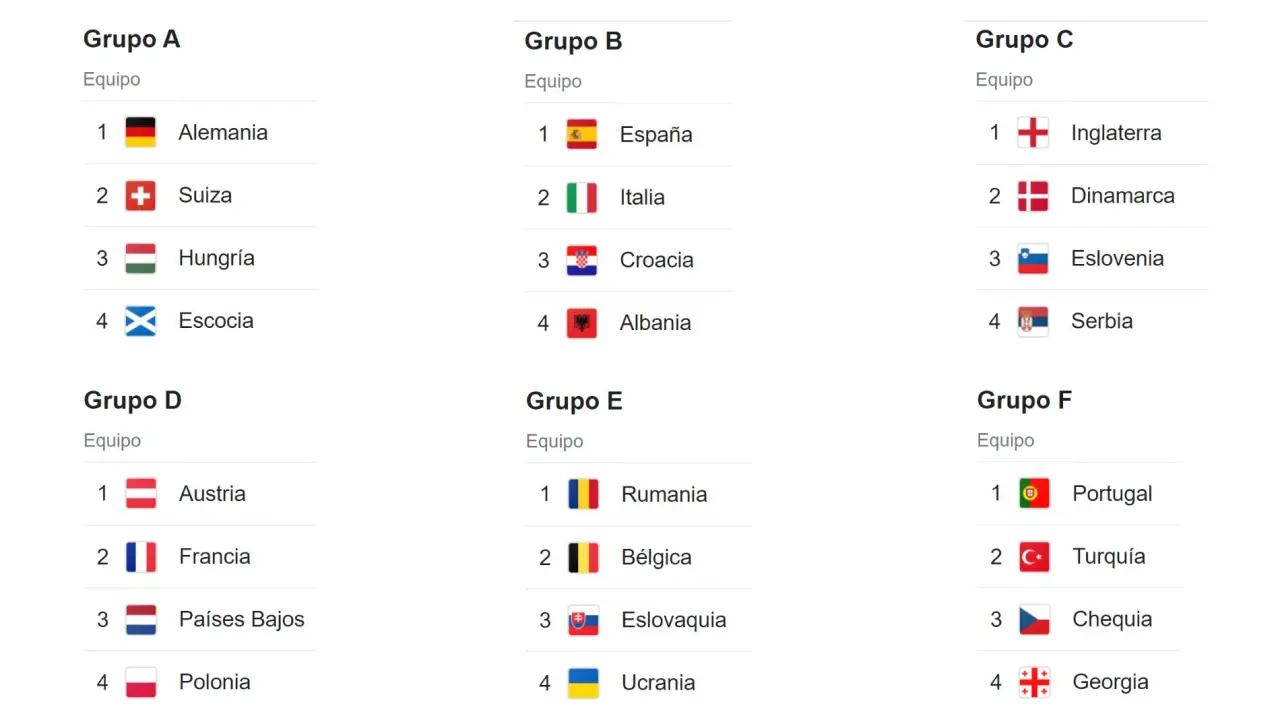Open the Eslovaquia team link

(x=673, y=620)
